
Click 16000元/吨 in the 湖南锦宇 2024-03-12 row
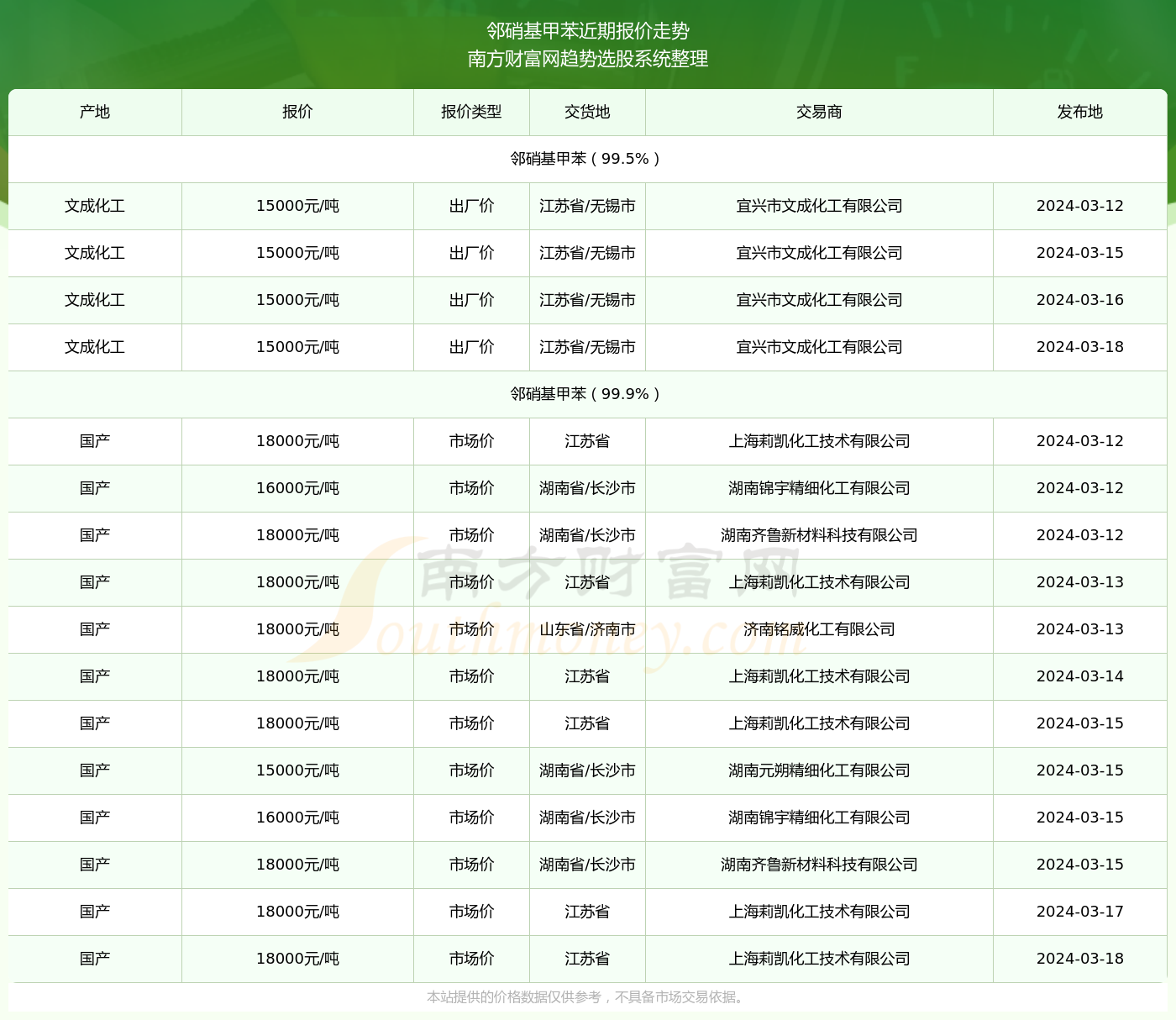(x=297, y=488)
